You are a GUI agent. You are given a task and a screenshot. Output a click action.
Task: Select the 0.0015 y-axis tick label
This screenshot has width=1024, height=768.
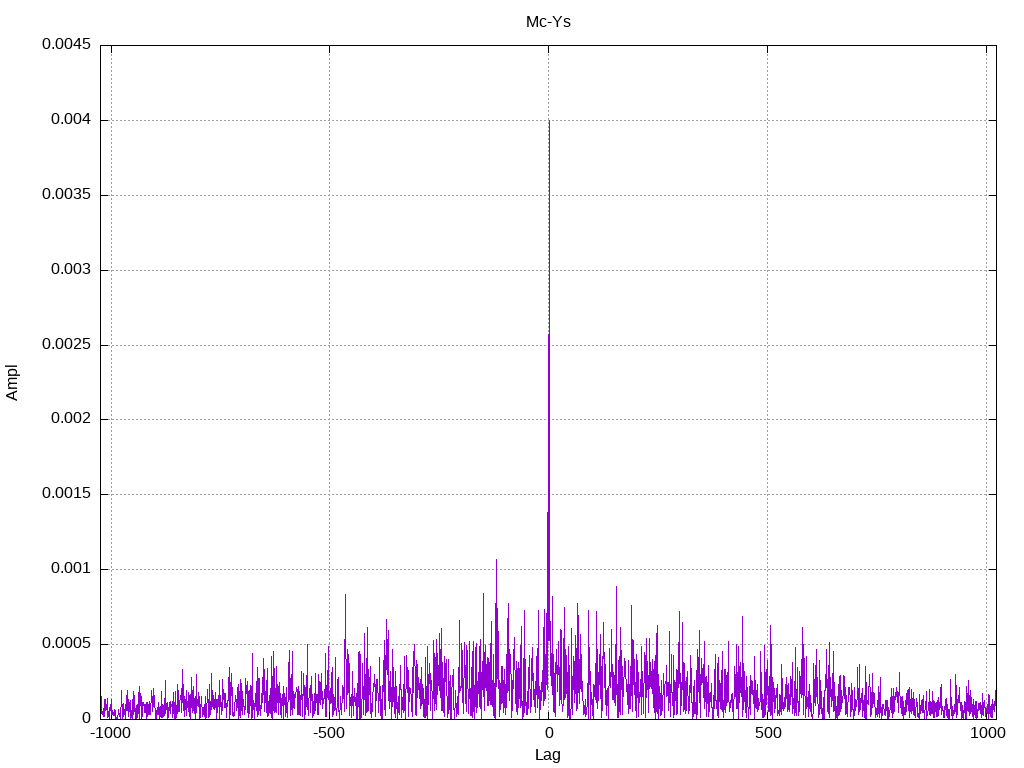tap(66, 494)
